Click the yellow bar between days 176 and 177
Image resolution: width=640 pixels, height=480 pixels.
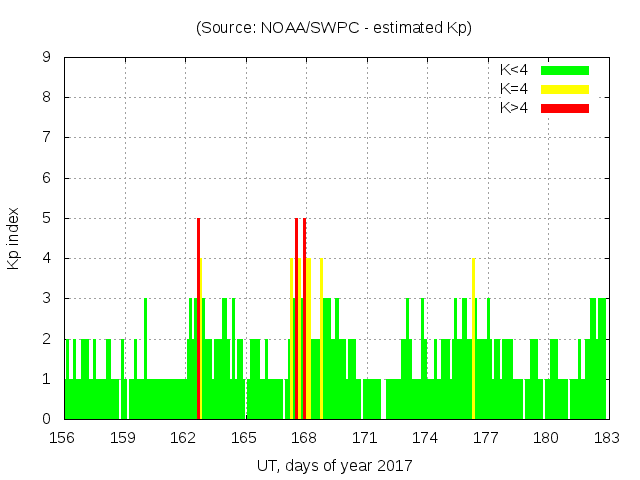pos(473,338)
